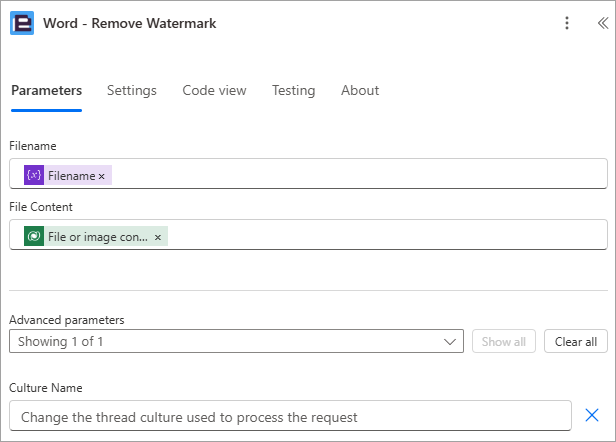Open the three-dot more options menu
Screen dimensions: 616x442
(x=566, y=23)
